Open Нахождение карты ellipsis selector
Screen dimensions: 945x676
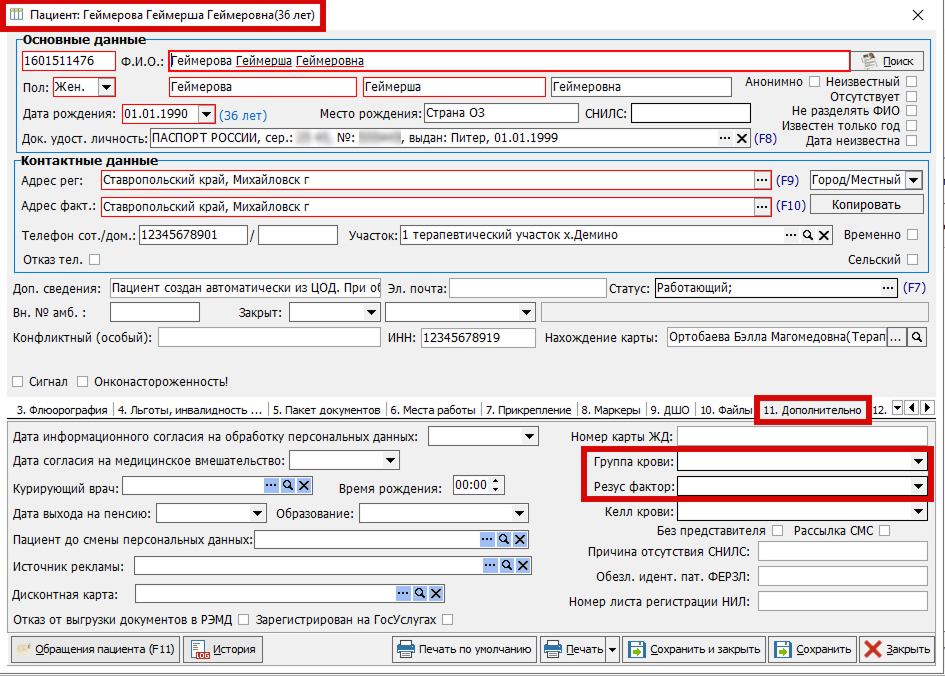click(896, 337)
